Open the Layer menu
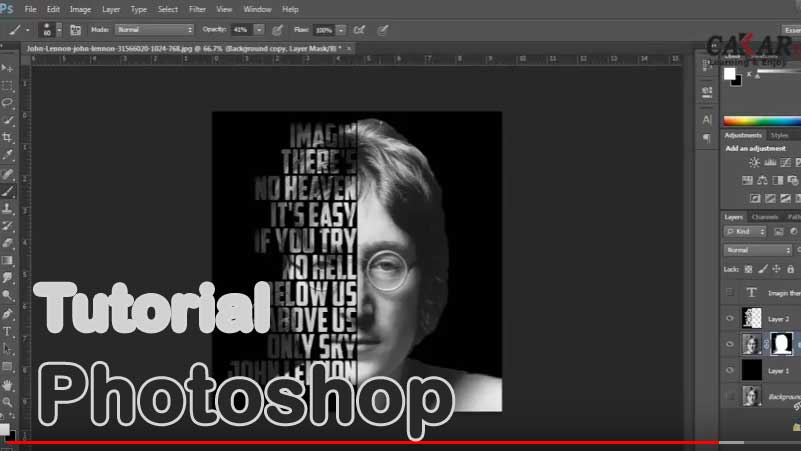Viewport: 801px width, 451px height. [111, 9]
